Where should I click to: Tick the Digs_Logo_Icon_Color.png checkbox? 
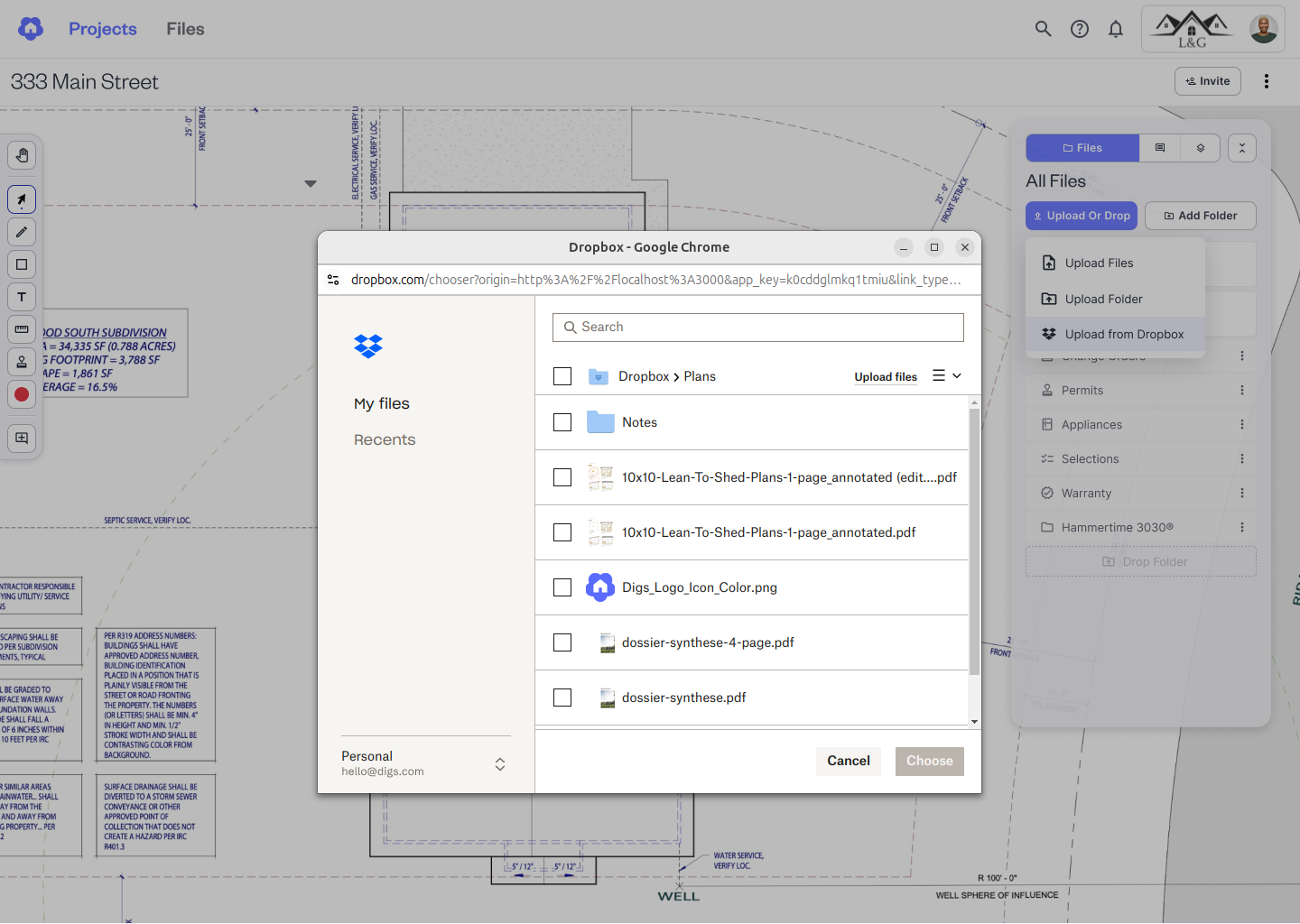[562, 587]
